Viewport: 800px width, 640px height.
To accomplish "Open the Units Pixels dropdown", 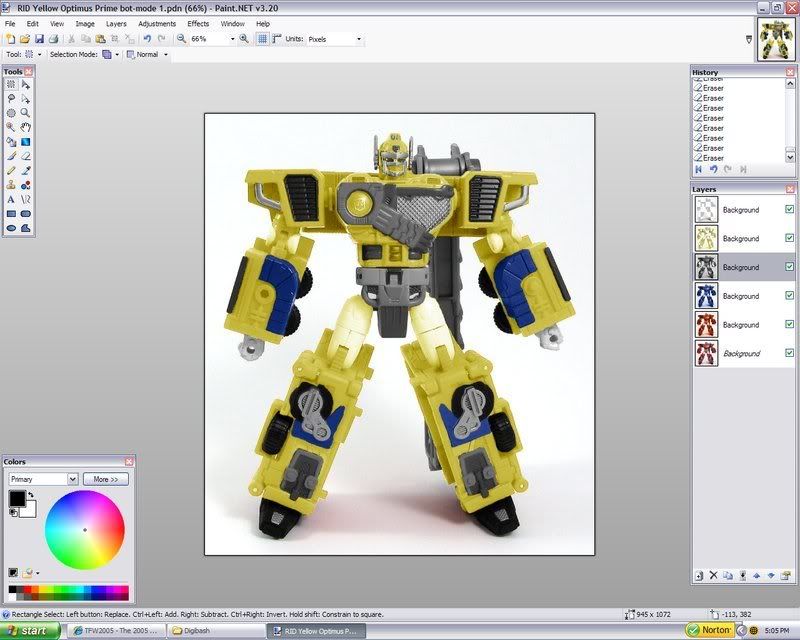I will [x=359, y=39].
